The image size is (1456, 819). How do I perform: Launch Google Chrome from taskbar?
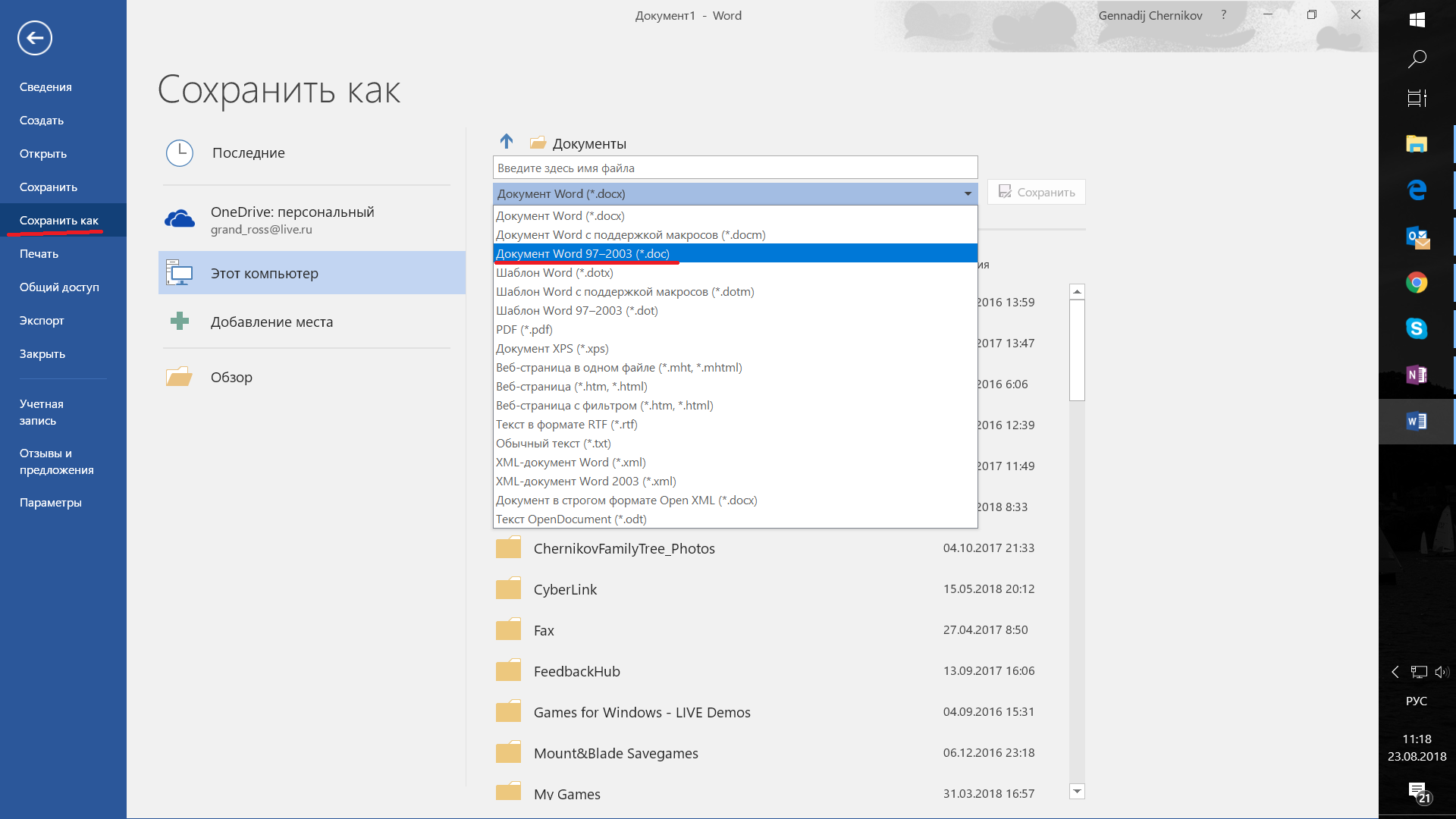click(1417, 283)
